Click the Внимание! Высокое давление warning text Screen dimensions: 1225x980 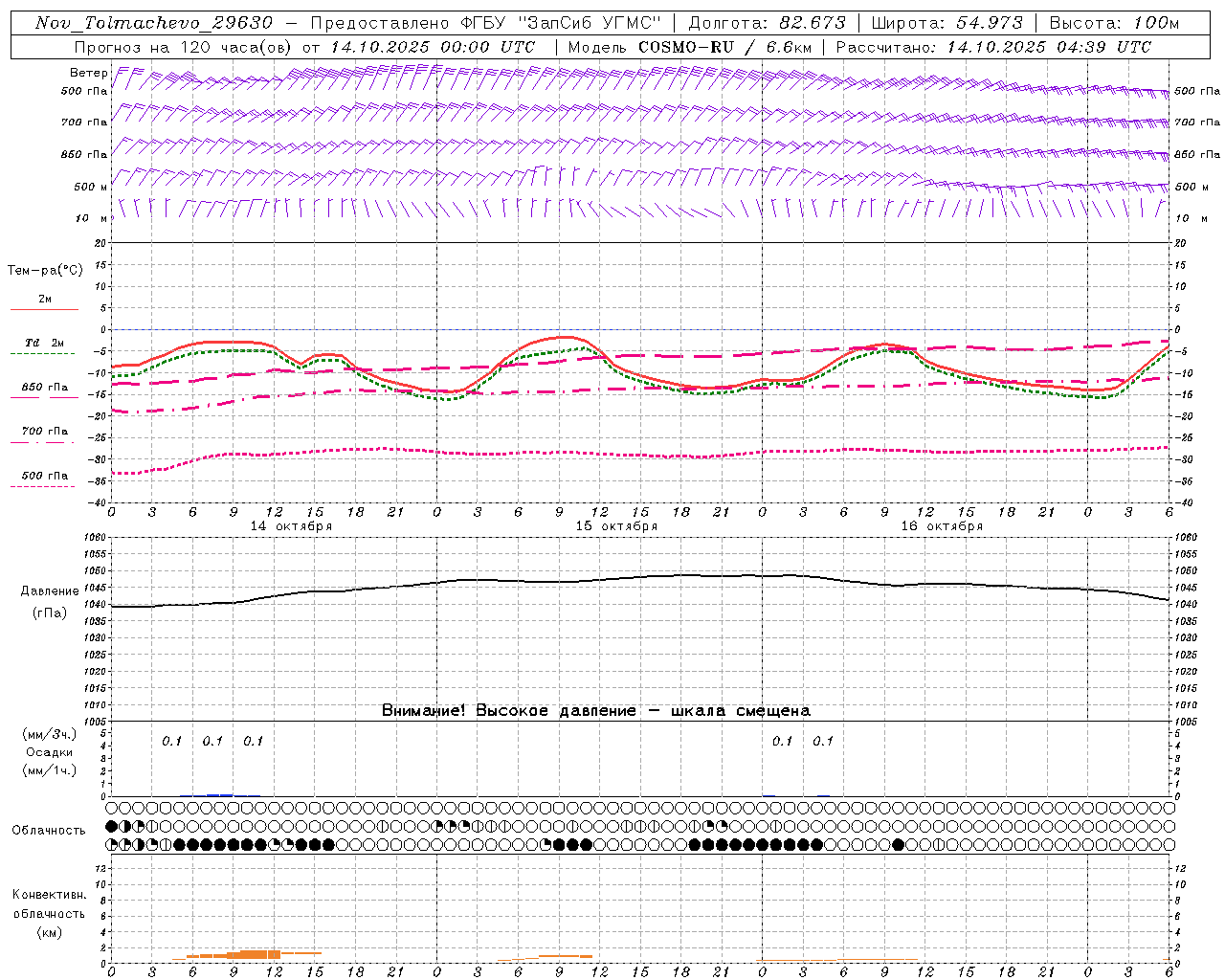595,711
